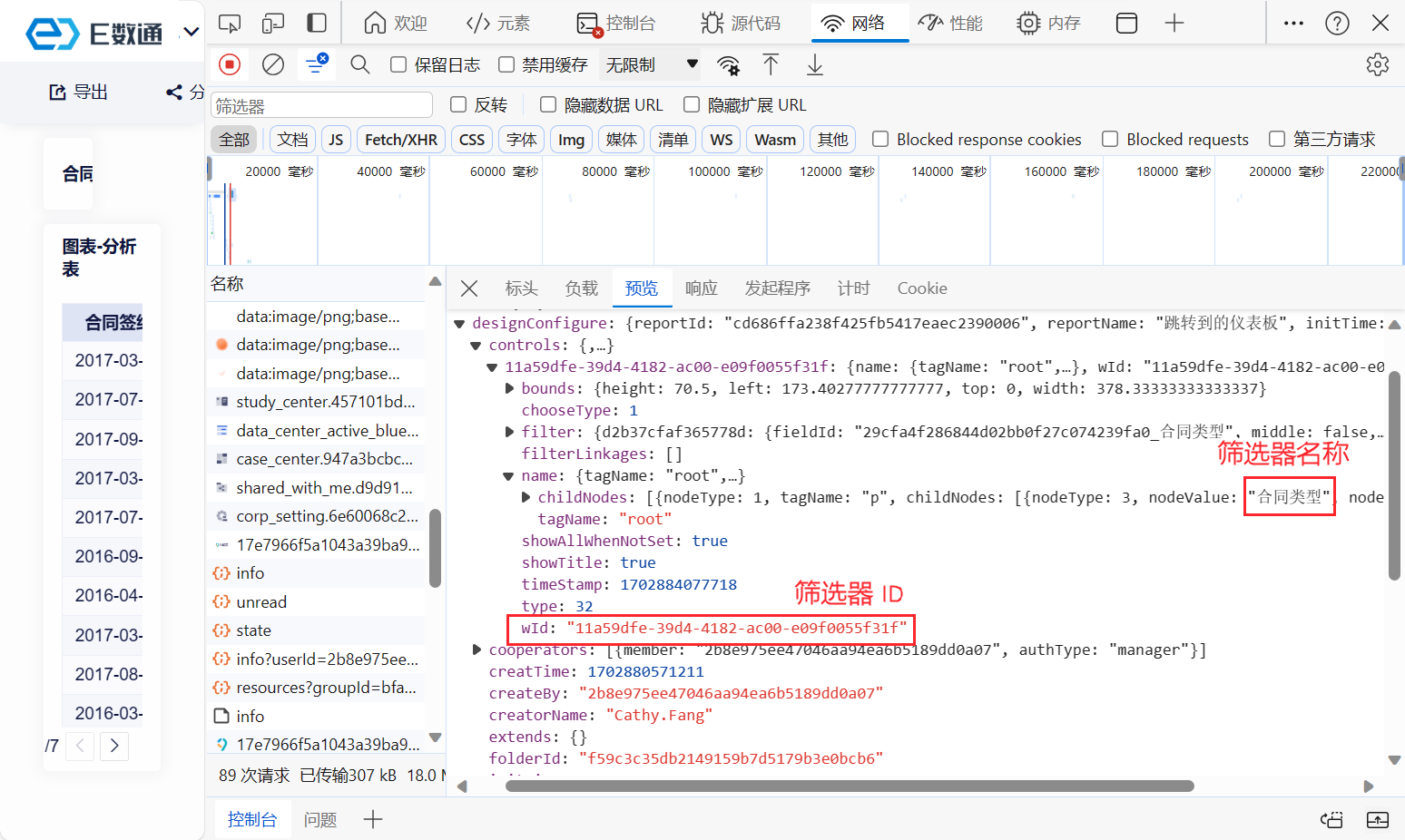Filter requests by CSS
Viewport: 1405px width, 840px height.
coord(472,139)
